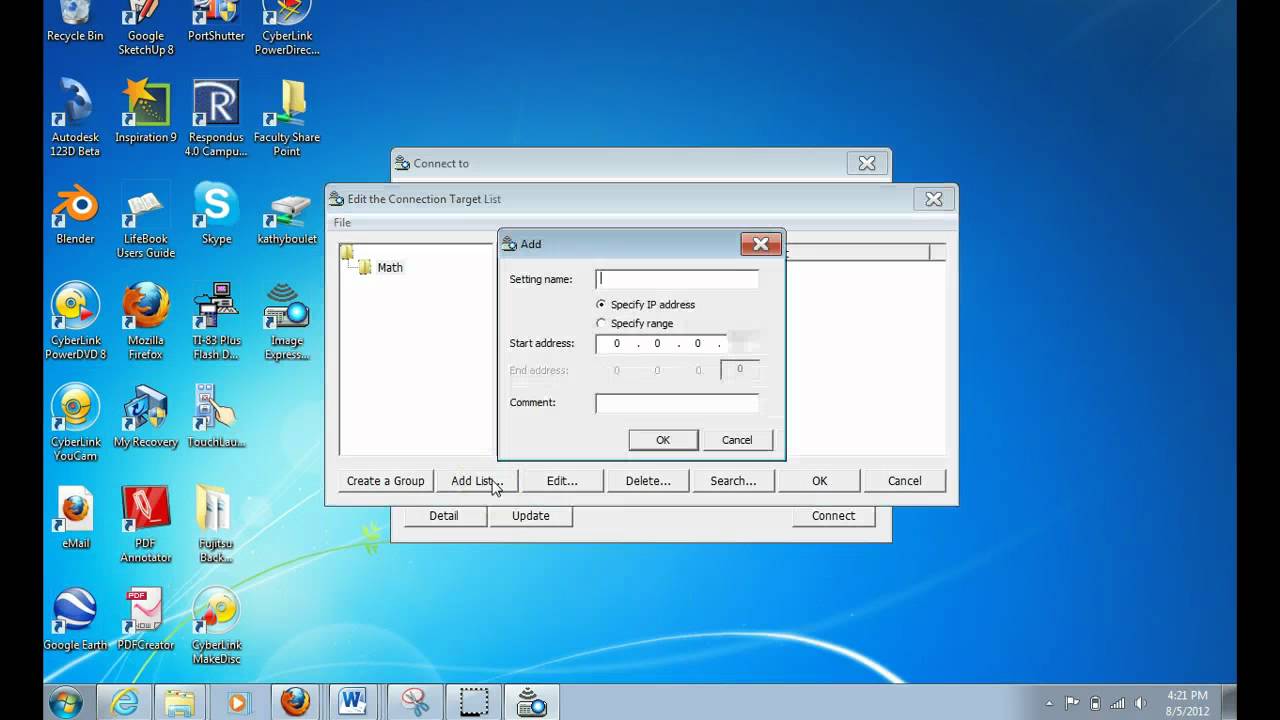Launch Google SketchUp 8 shortcut
This screenshot has height=720, width=1280.
[x=146, y=28]
